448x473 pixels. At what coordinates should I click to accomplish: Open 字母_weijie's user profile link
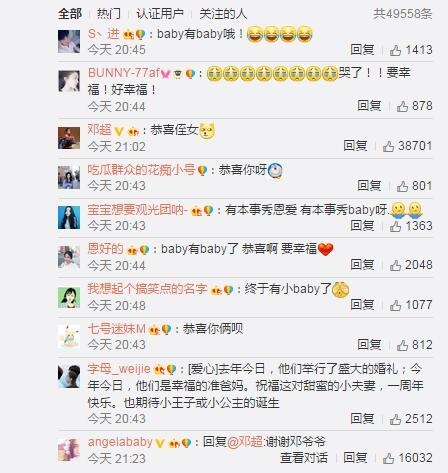tap(119, 369)
